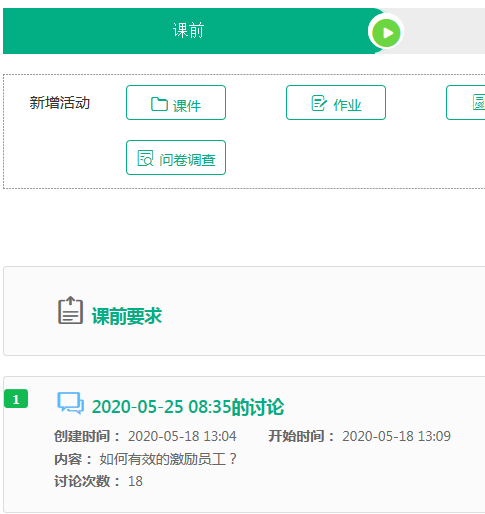Click the 创建时间 value 2020-05-18 13:04
This screenshot has height=514, width=485.
182,436
